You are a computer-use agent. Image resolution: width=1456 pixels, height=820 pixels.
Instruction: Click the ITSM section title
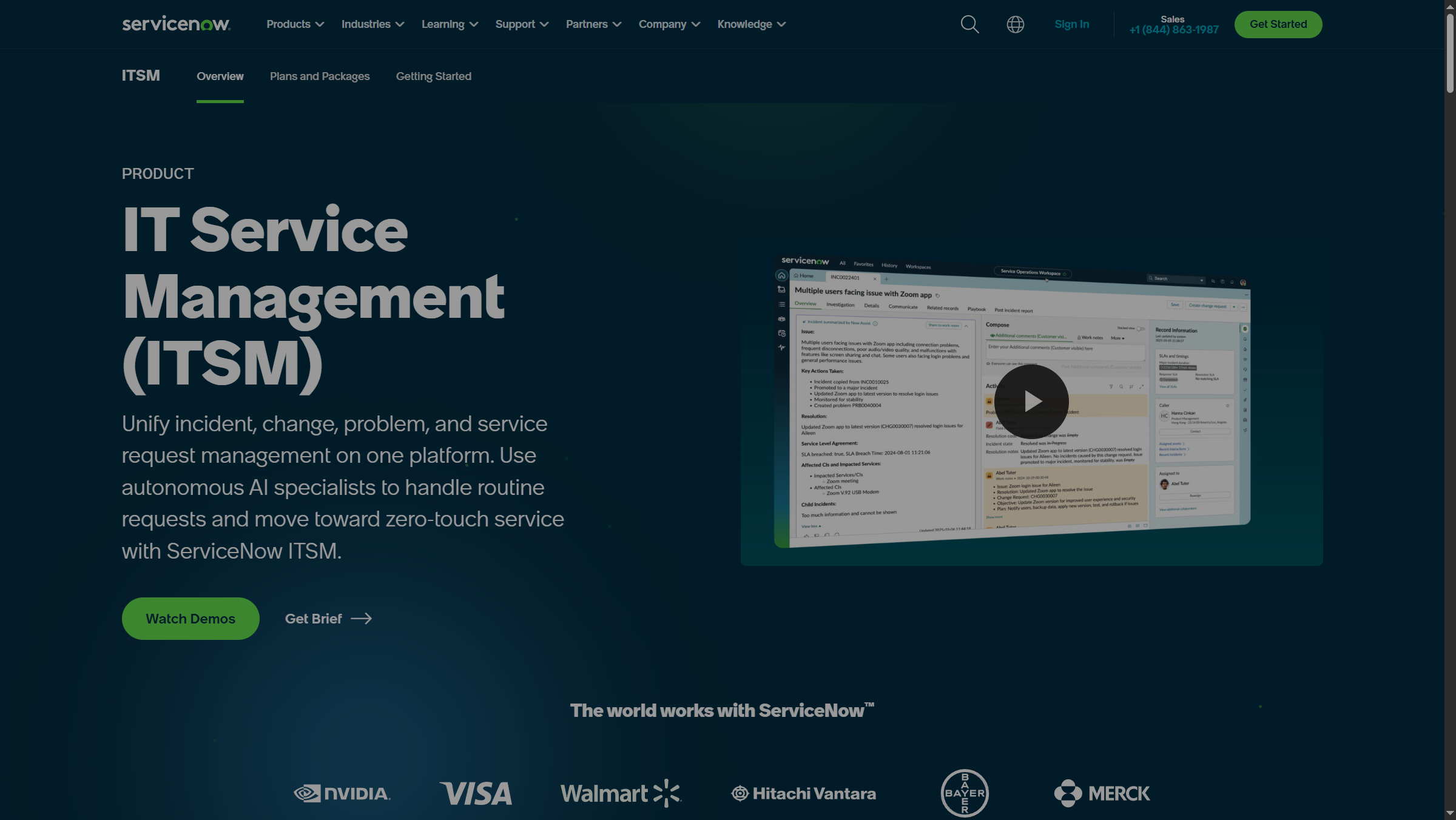point(141,76)
